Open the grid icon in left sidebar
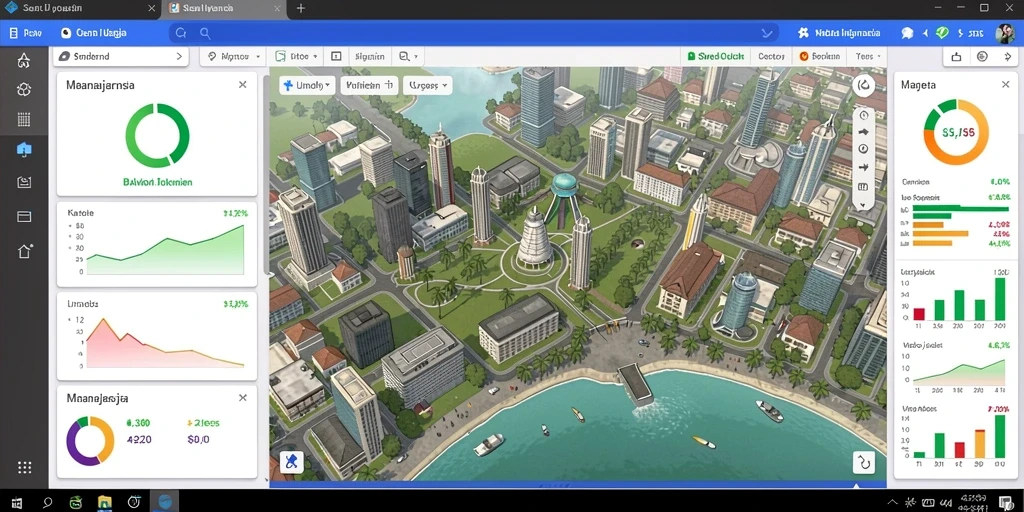 24,119
